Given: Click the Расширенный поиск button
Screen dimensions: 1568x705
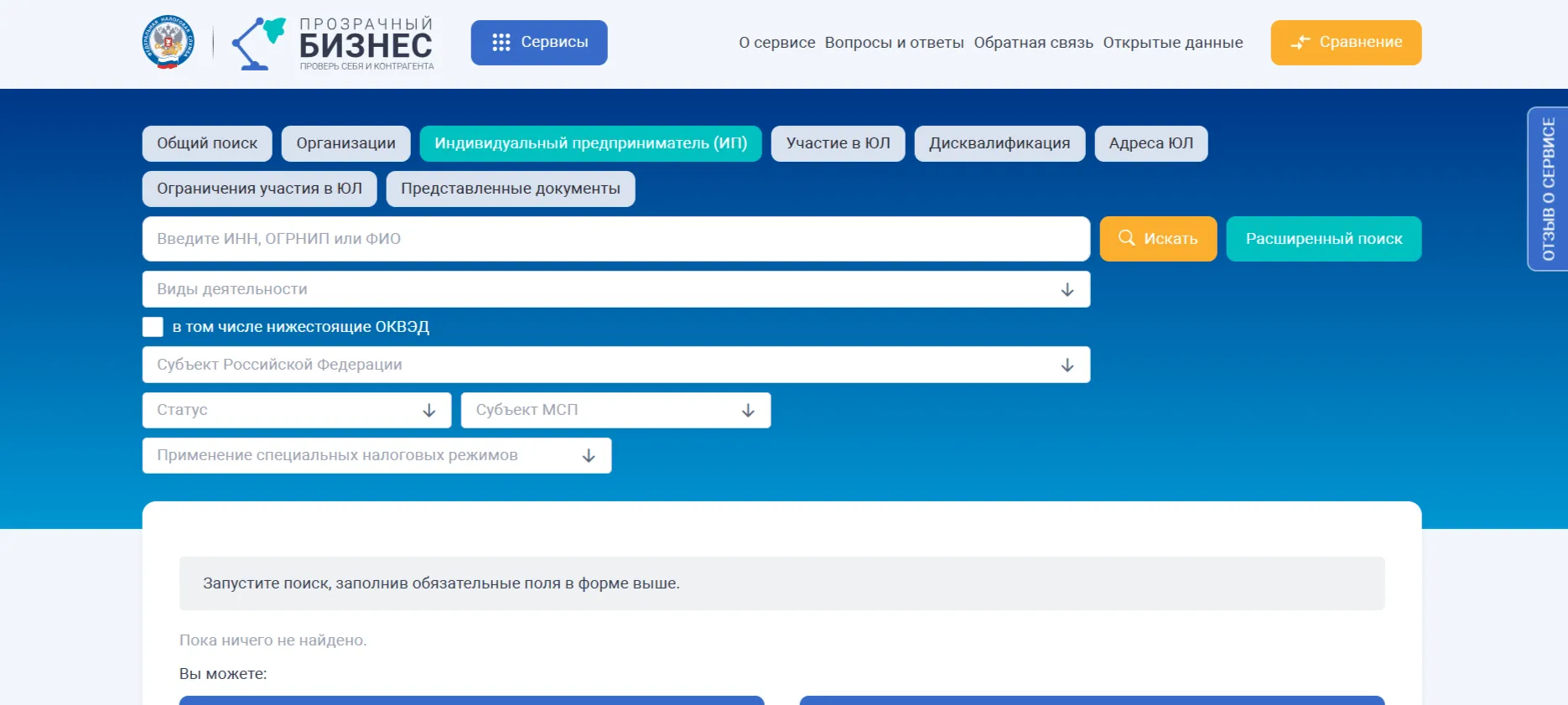Looking at the screenshot, I should tap(1323, 239).
